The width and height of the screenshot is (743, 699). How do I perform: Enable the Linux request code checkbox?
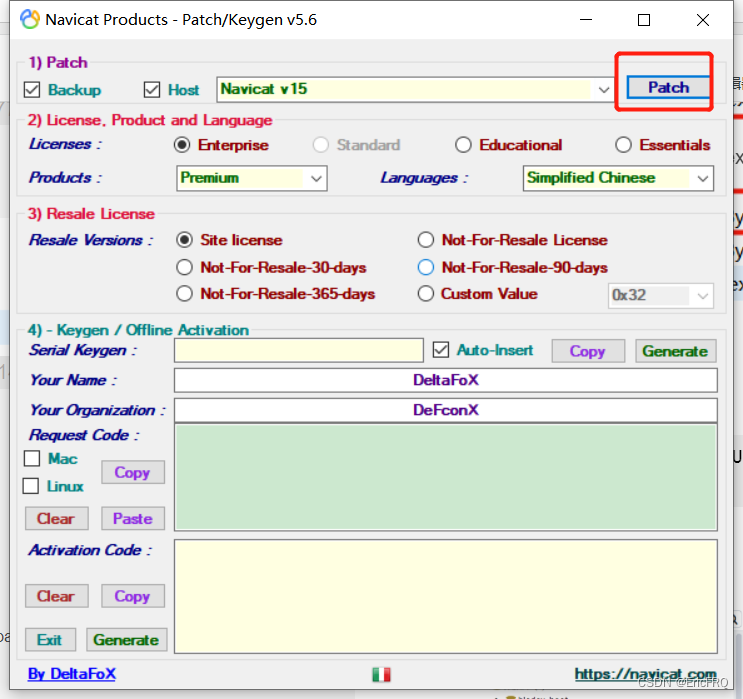pos(31,486)
